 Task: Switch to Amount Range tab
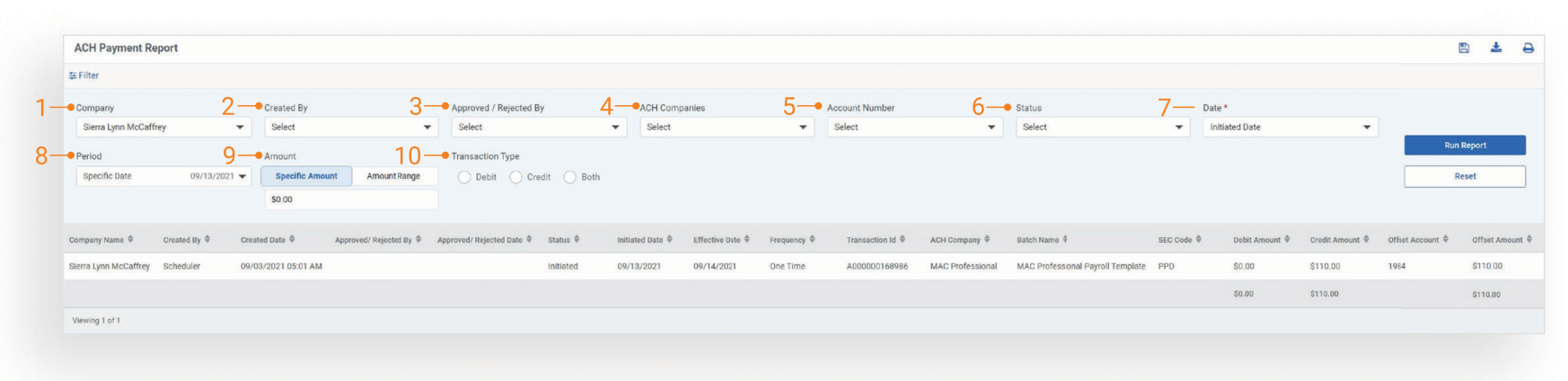pyautogui.click(x=393, y=177)
